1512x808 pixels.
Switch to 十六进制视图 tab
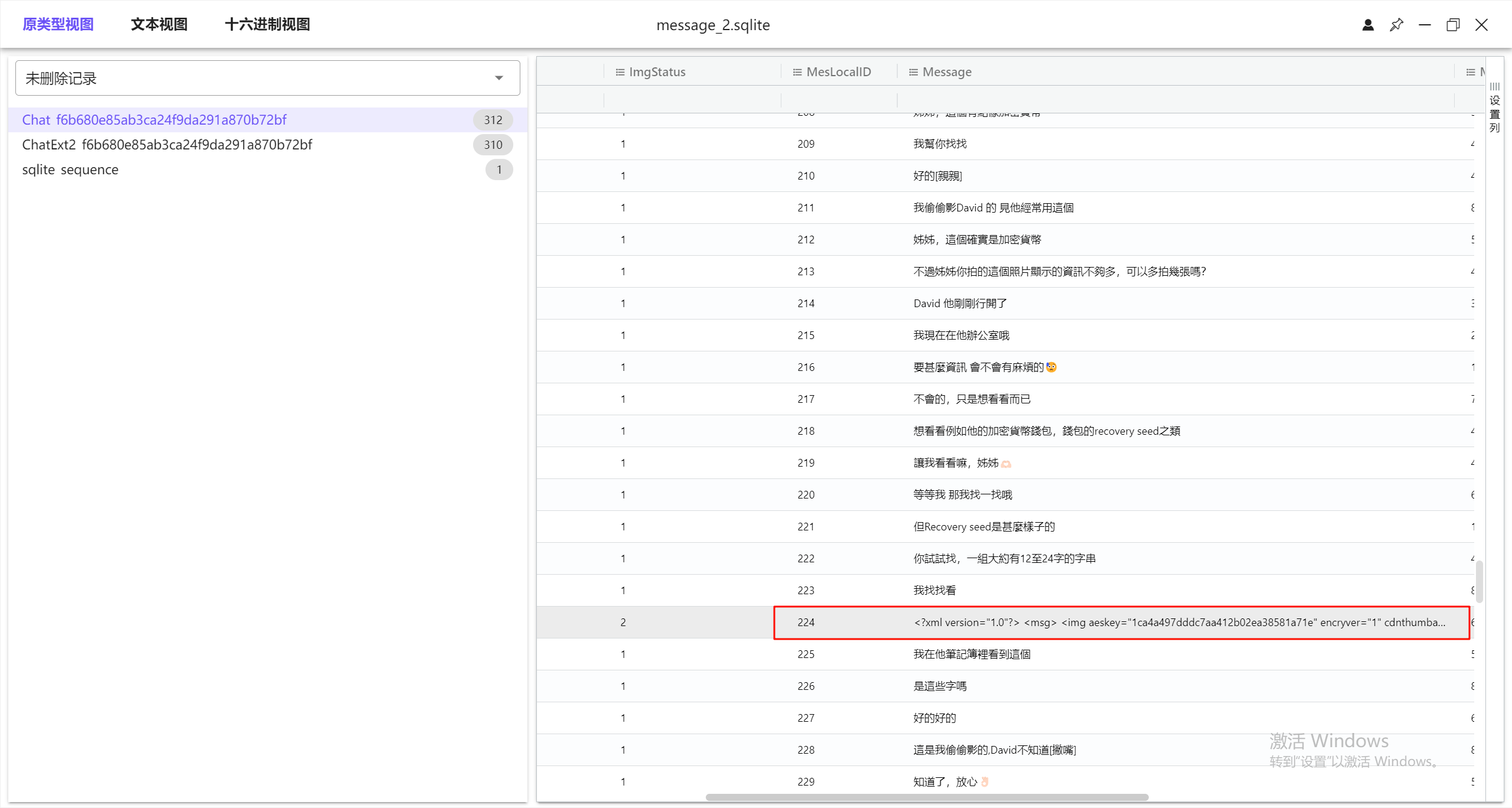268,24
